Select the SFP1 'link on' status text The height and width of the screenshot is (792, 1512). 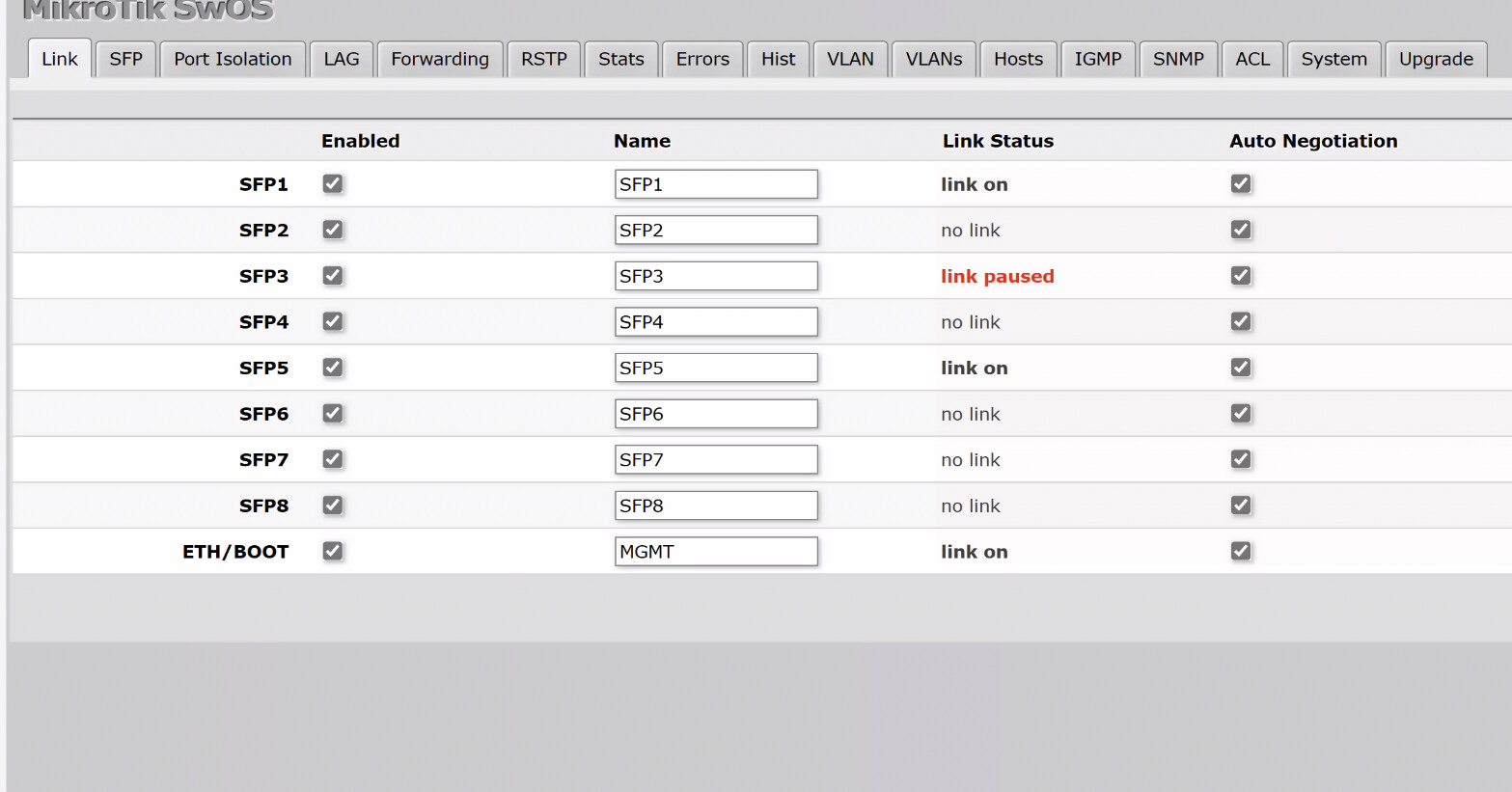point(975,184)
